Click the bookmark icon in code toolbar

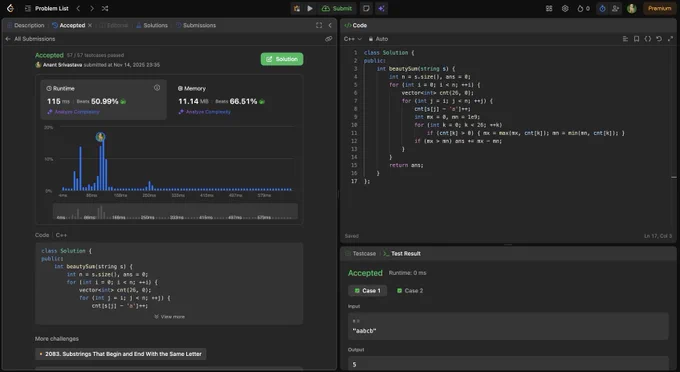637,39
